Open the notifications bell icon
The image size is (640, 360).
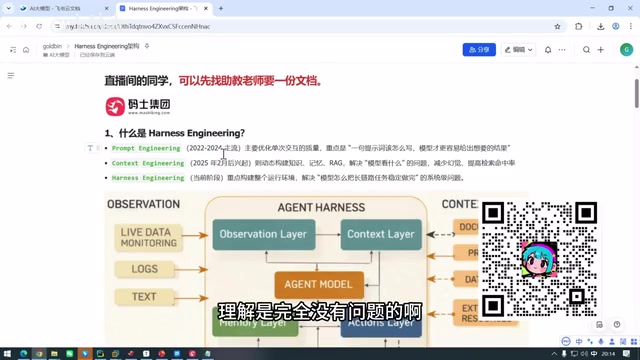[548, 50]
